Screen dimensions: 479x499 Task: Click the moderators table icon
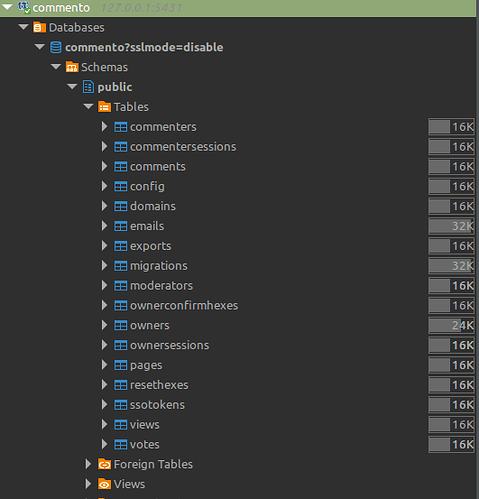pos(121,286)
